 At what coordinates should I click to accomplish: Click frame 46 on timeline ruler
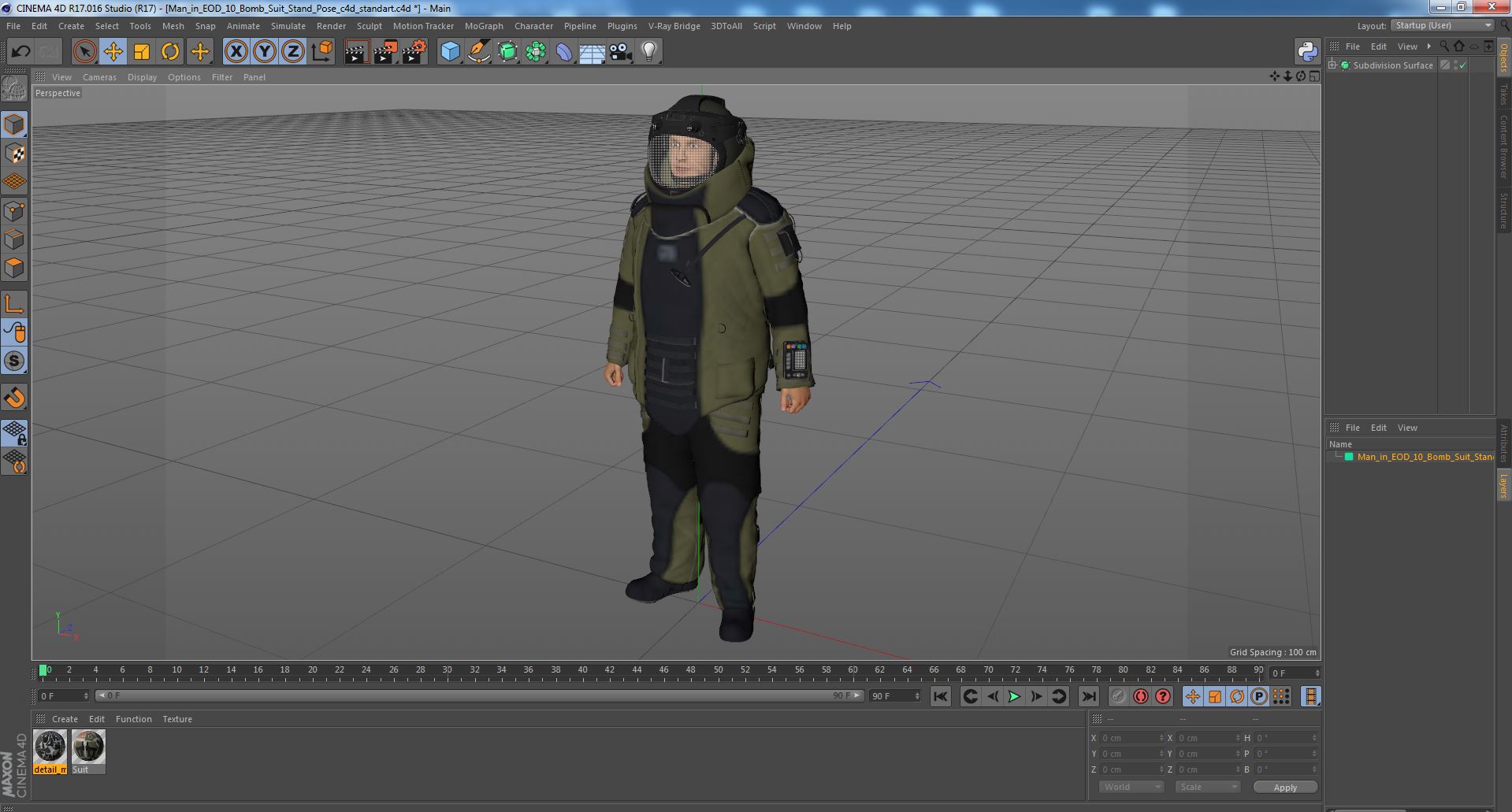coord(663,670)
